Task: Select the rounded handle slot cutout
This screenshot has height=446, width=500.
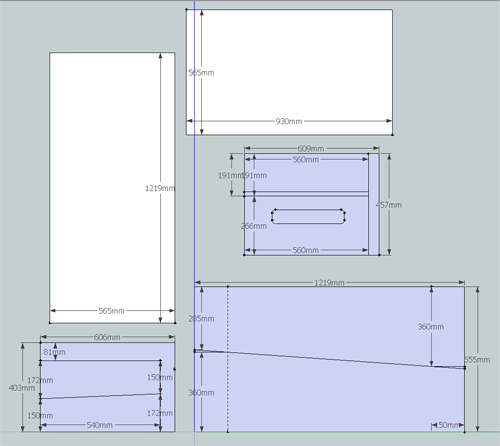Action: [308, 216]
